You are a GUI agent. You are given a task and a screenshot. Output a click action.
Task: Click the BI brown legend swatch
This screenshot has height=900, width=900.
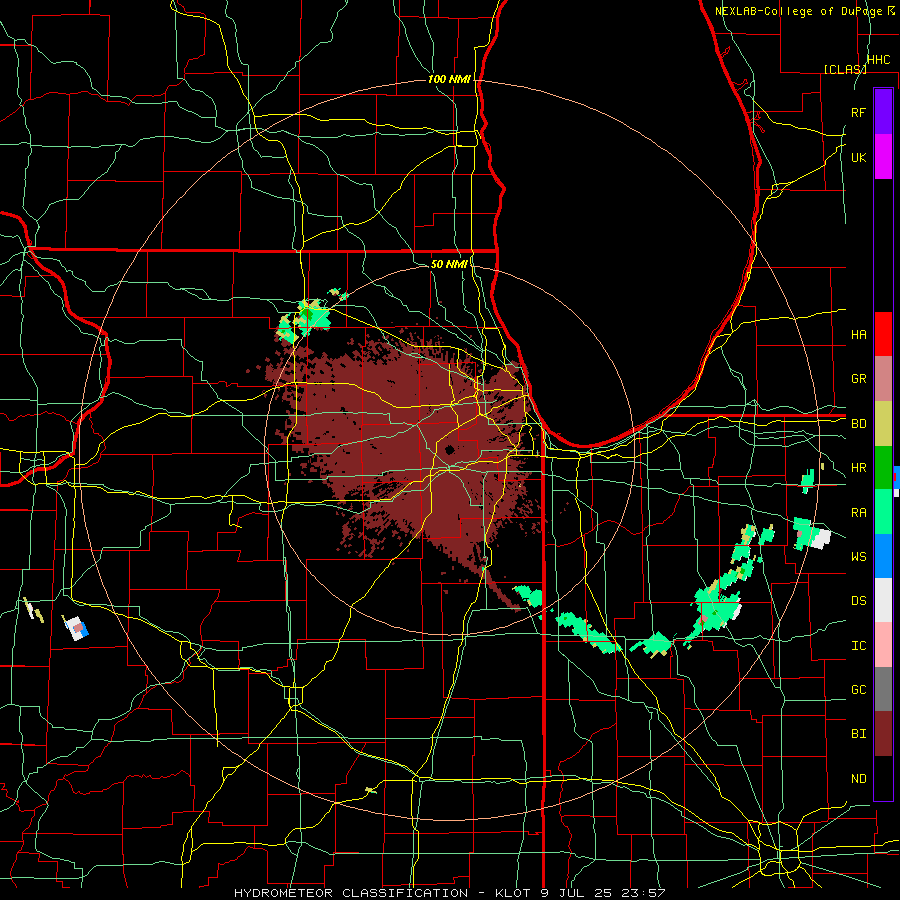pyautogui.click(x=883, y=734)
